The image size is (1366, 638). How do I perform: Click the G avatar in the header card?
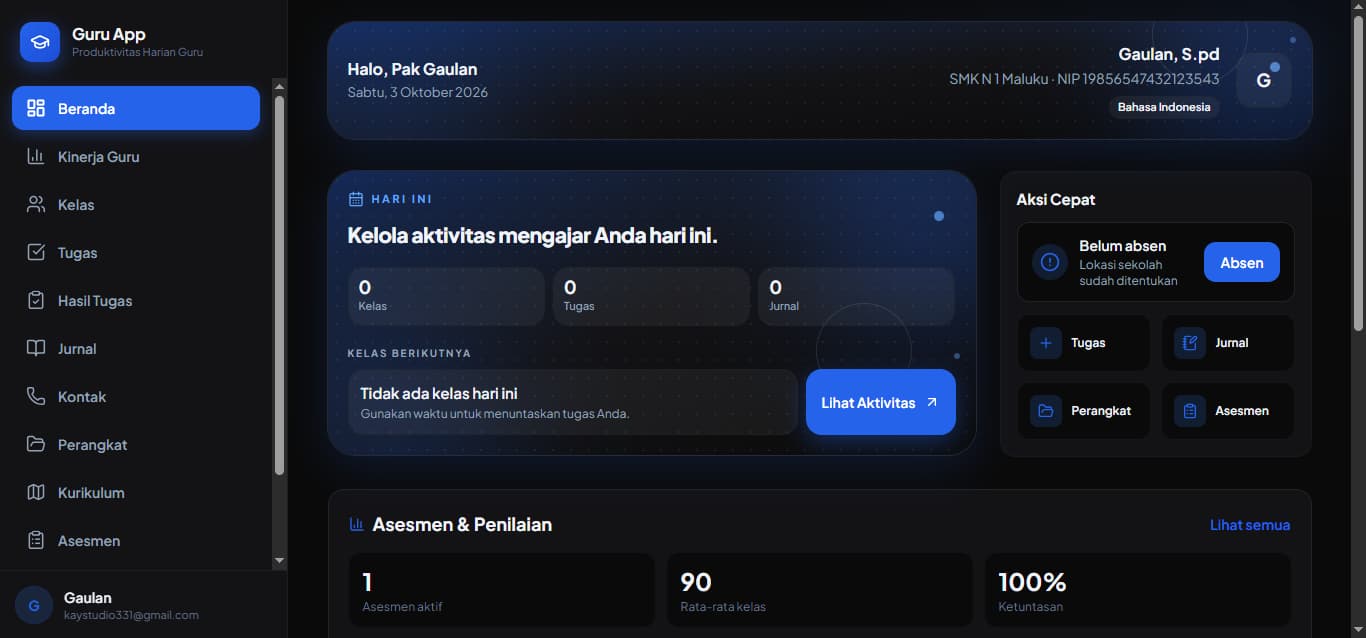click(x=1264, y=80)
